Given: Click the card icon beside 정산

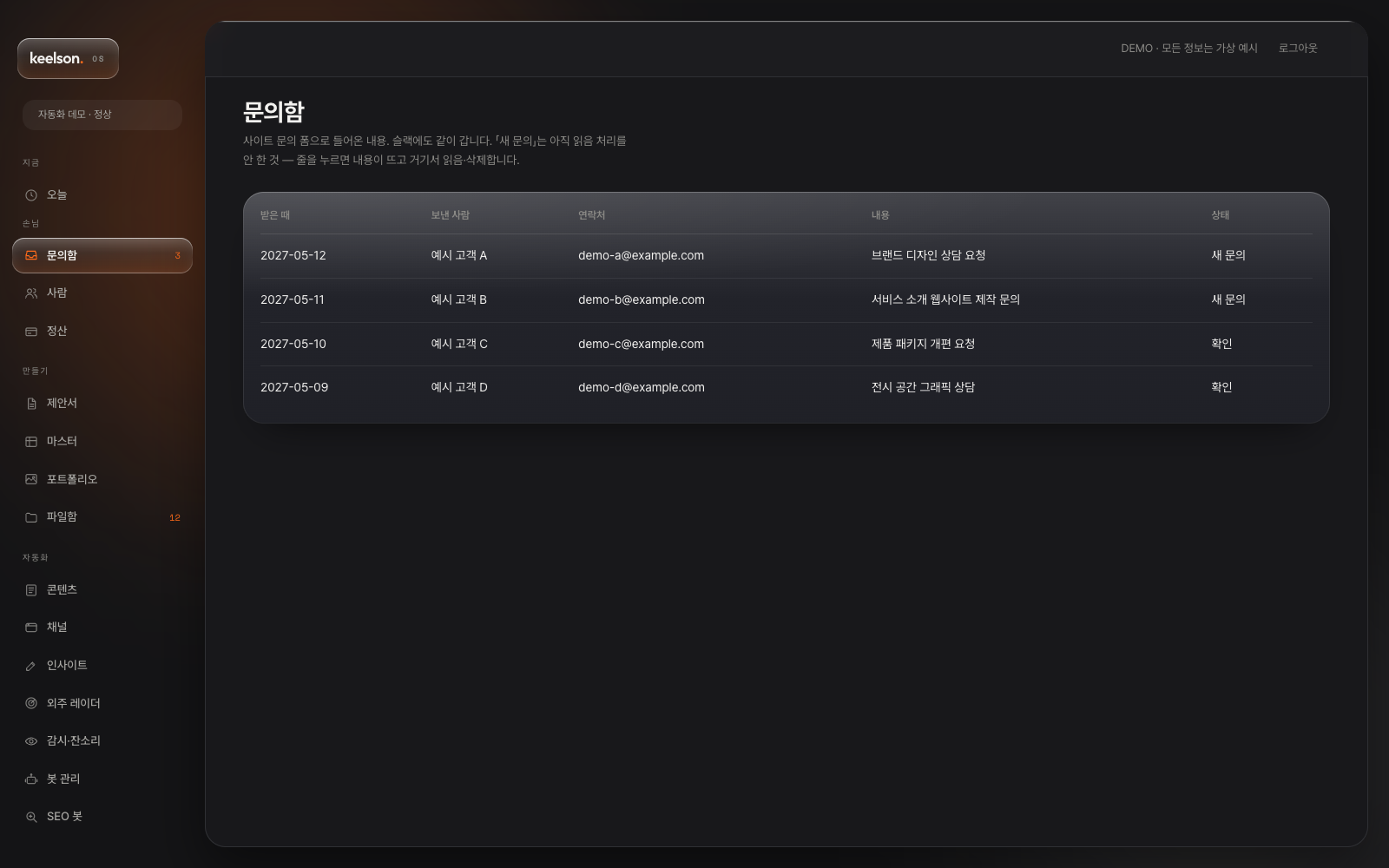Looking at the screenshot, I should [x=31, y=332].
